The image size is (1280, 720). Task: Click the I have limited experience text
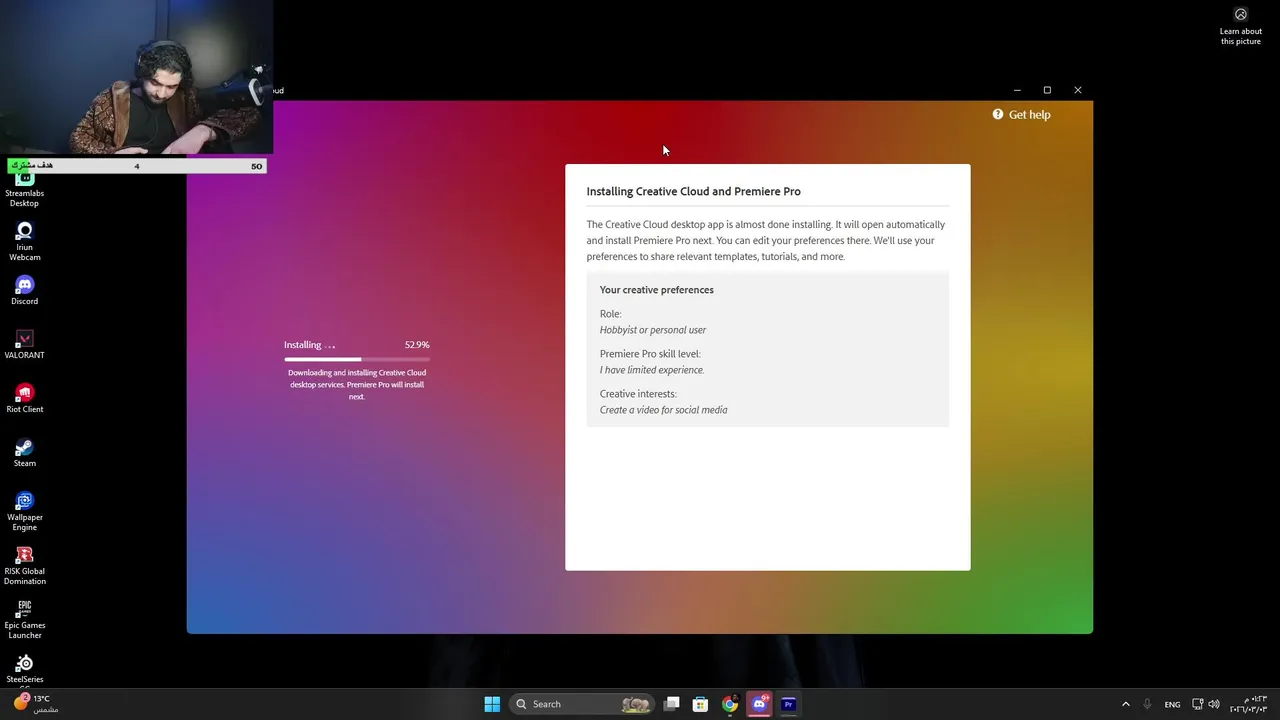tap(652, 370)
